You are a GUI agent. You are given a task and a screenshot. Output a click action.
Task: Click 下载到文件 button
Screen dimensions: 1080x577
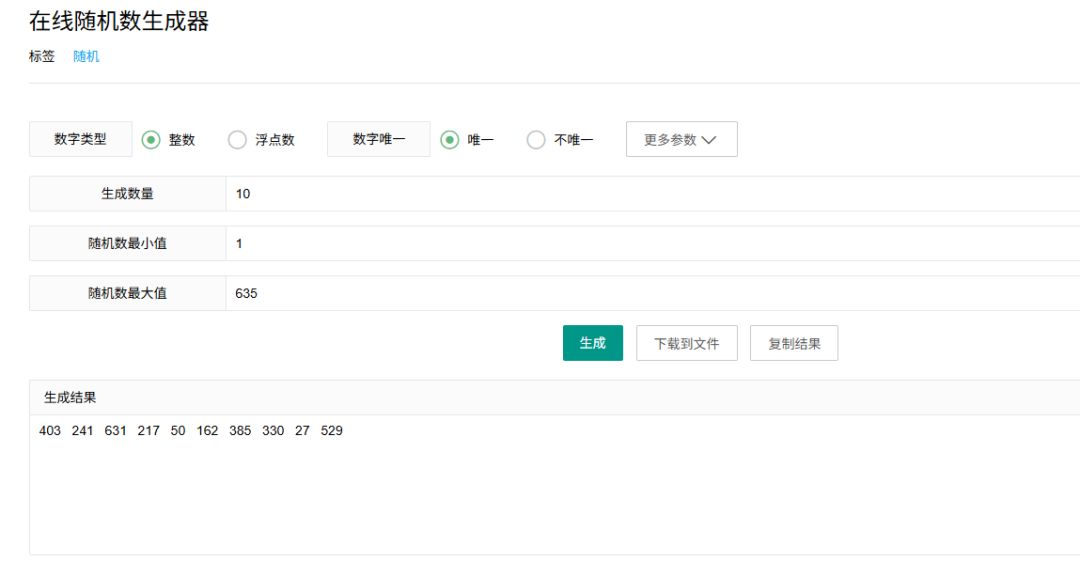pyautogui.click(x=687, y=343)
